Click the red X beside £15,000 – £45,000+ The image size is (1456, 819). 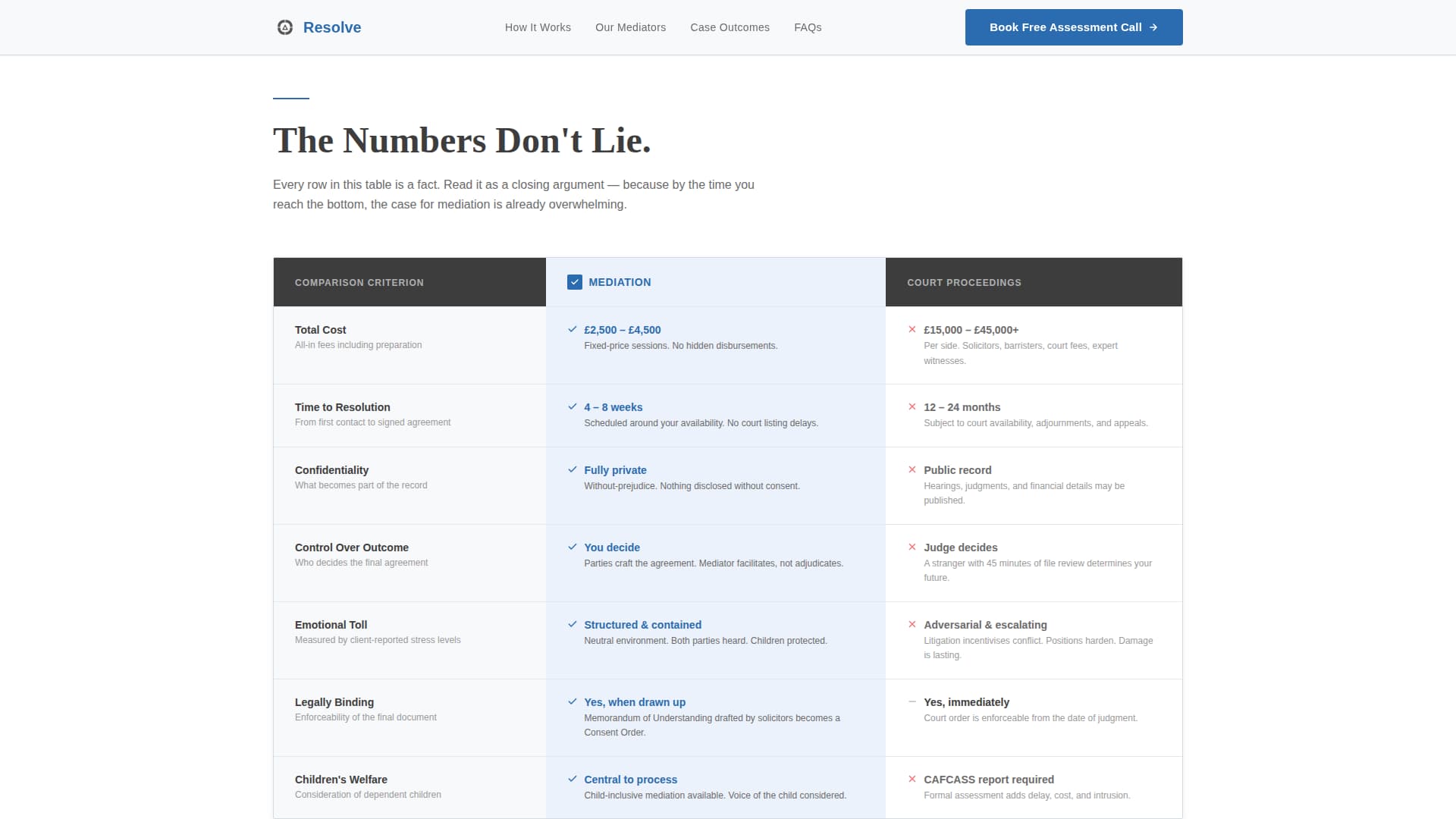(912, 330)
